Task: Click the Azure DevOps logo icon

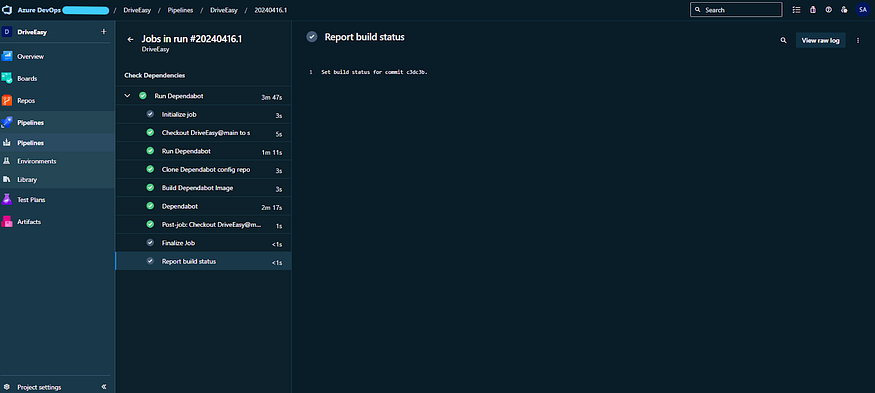Action: coord(7,10)
